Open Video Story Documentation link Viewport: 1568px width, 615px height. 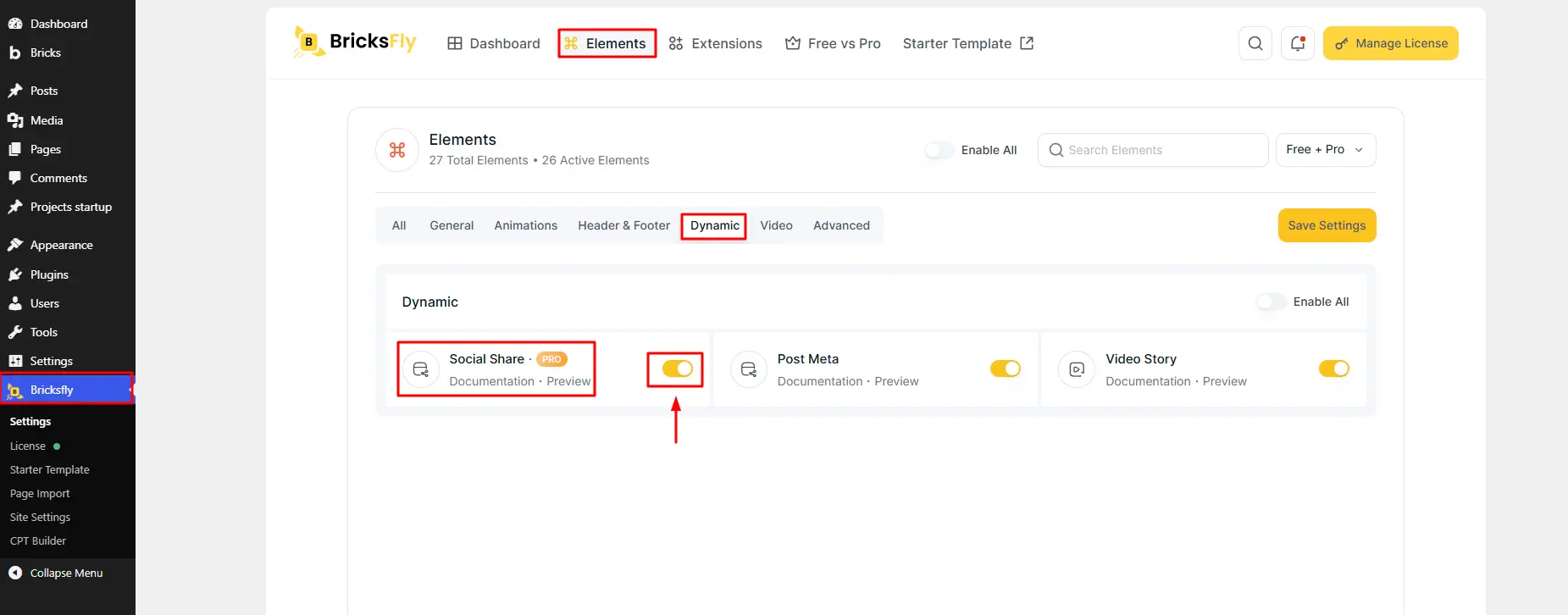click(1148, 381)
